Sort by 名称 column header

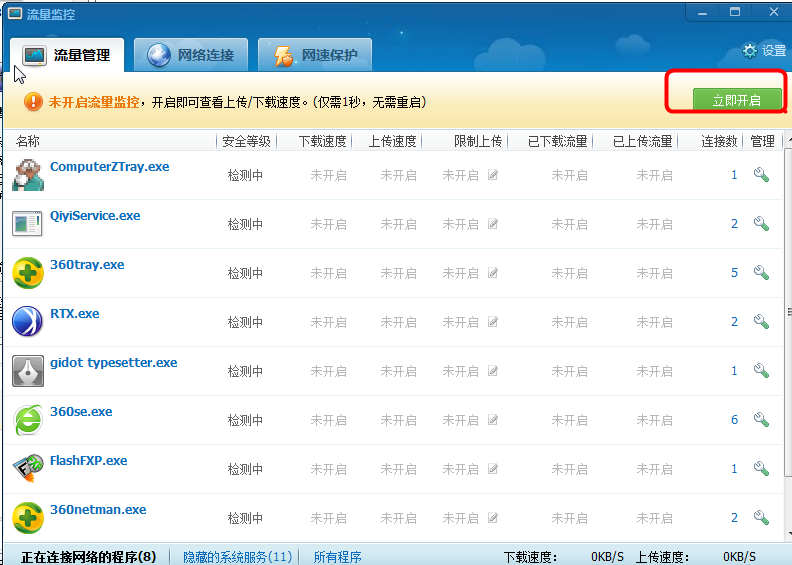(110, 141)
